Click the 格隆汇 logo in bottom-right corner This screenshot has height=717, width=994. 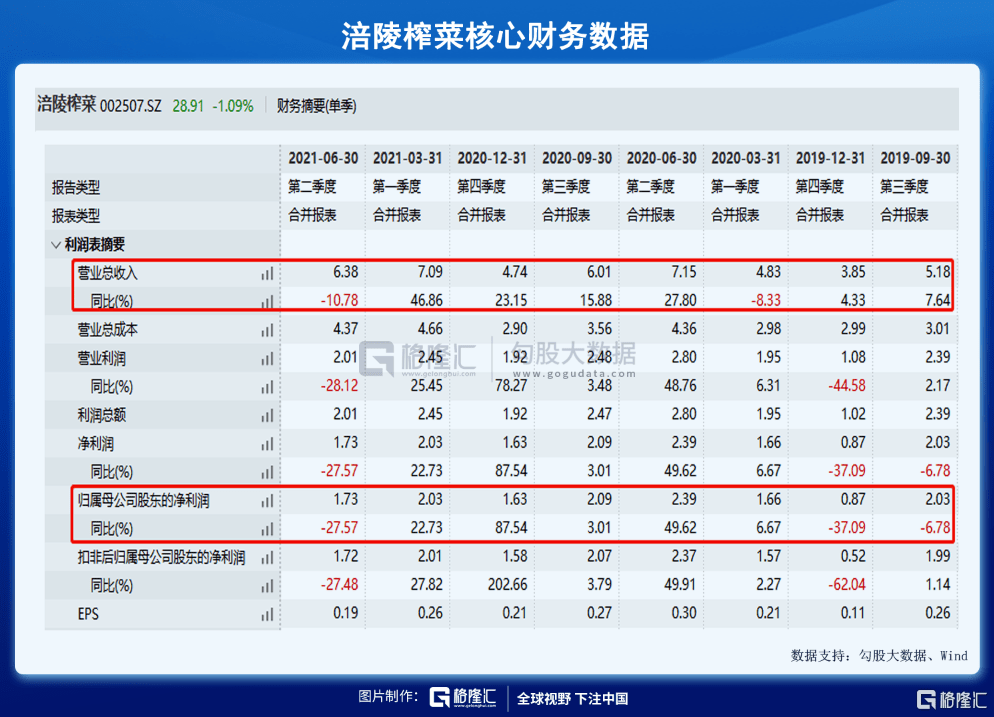tap(952, 700)
